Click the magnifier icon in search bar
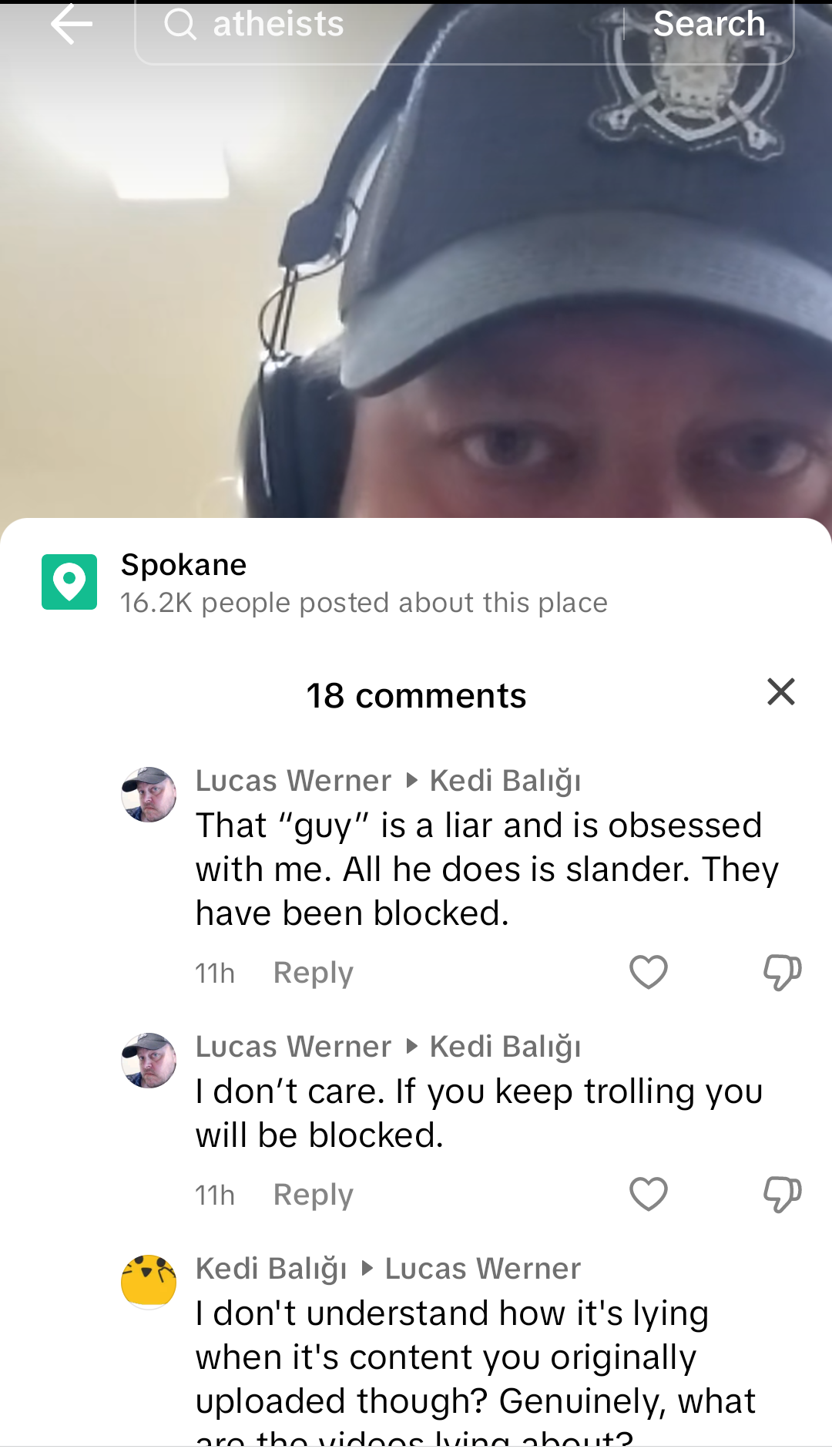The image size is (832, 1456). click(180, 24)
